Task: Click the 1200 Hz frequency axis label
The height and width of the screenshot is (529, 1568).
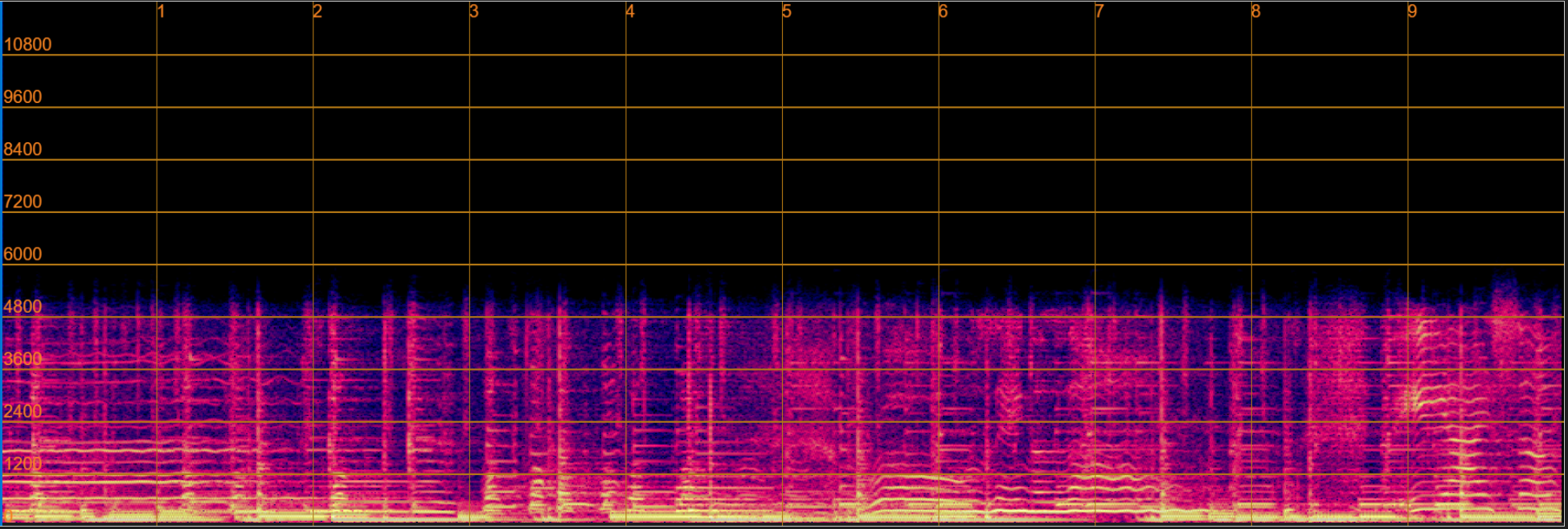Action: click(x=23, y=463)
